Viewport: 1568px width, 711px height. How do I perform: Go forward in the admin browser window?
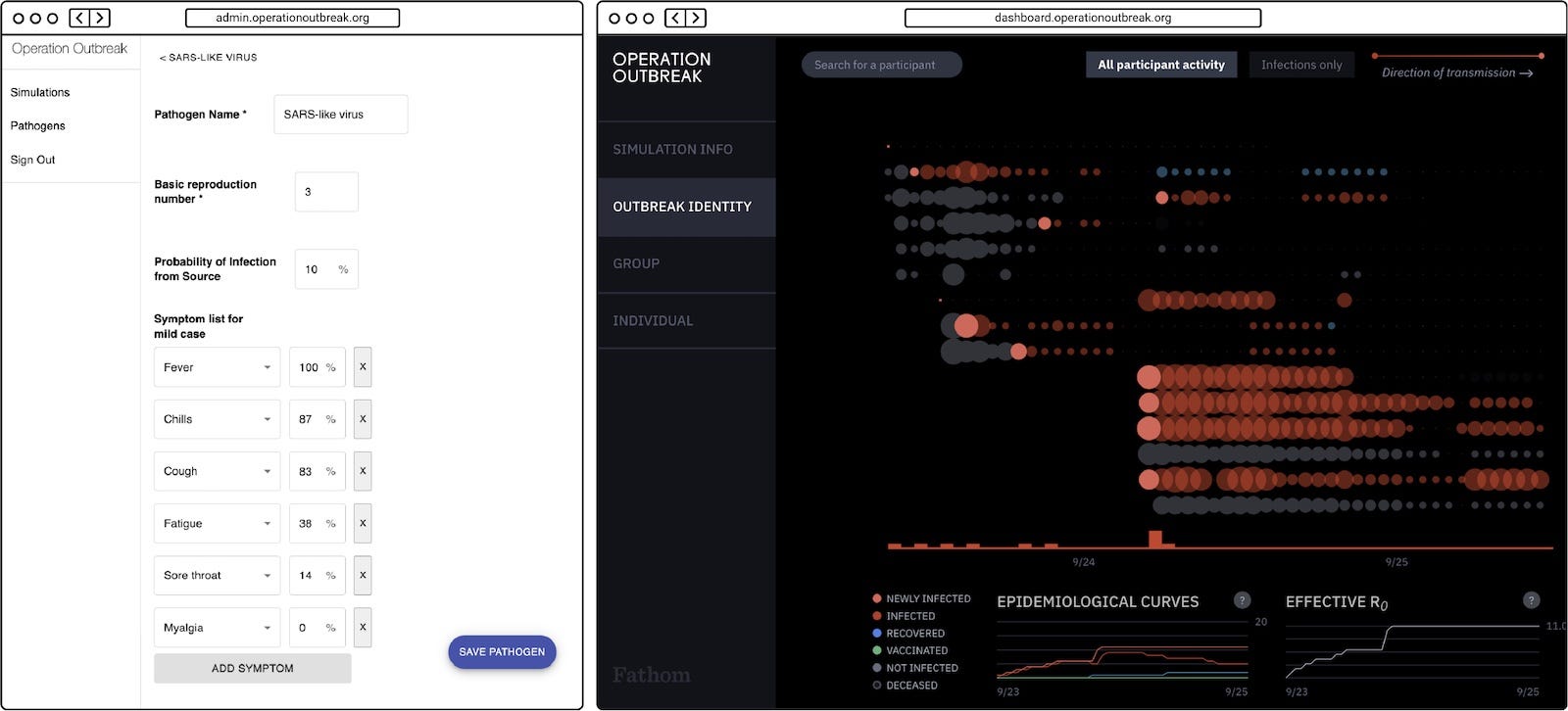tap(100, 18)
